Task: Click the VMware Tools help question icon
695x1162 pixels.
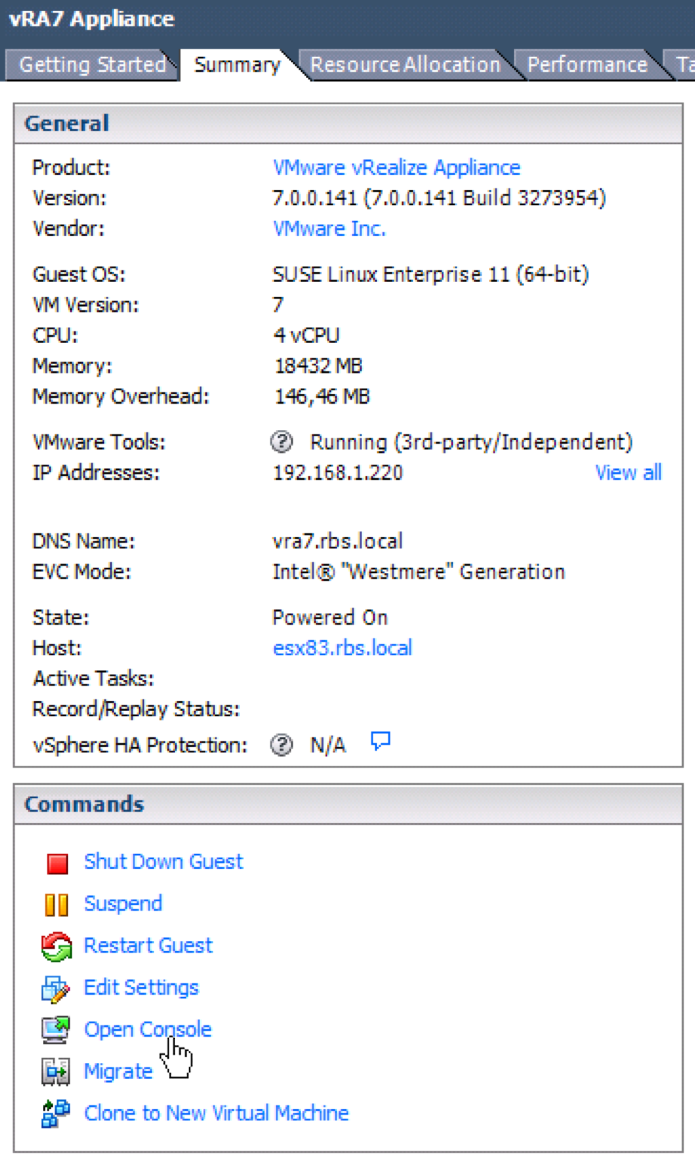Action: coord(282,442)
